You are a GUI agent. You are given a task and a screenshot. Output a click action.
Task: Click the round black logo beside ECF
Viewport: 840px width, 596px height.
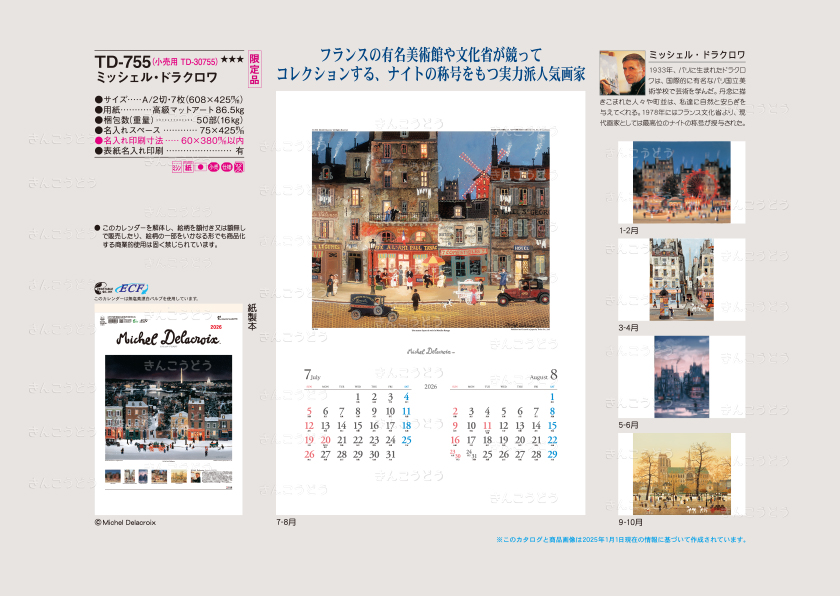pyautogui.click(x=103, y=289)
